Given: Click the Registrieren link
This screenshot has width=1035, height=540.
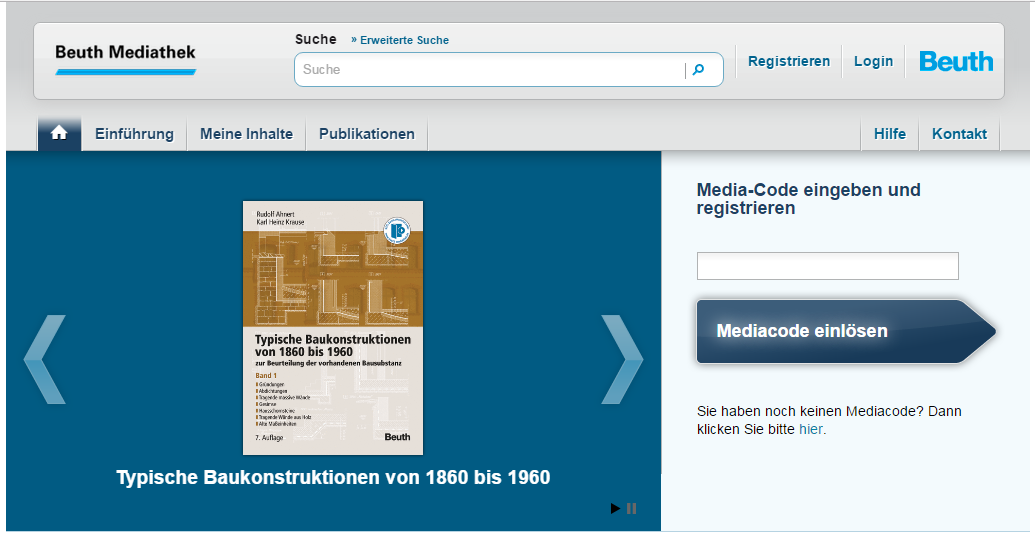Looking at the screenshot, I should click(x=789, y=61).
